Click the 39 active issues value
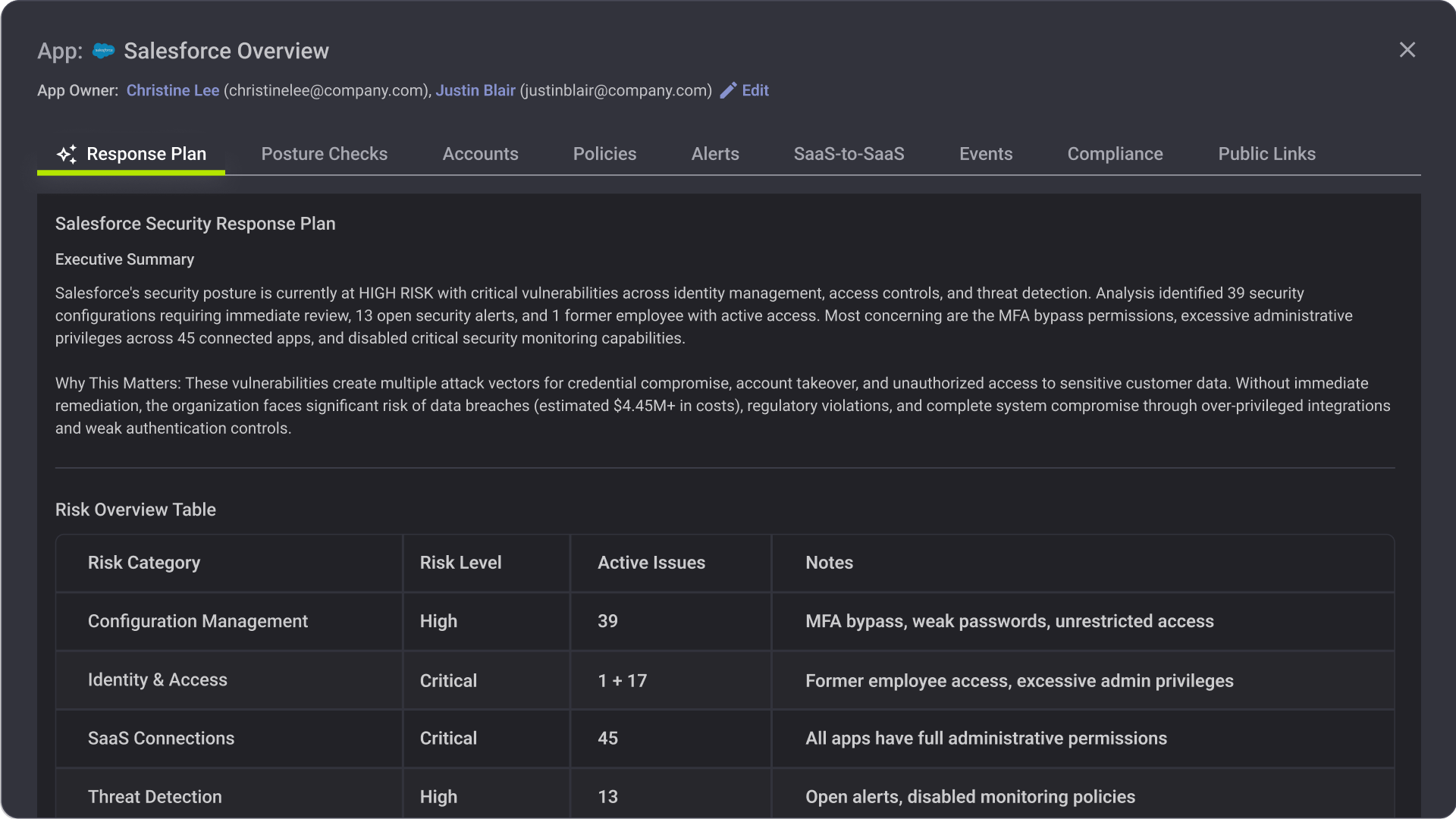Viewport: 1456px width, 819px height. tap(608, 621)
